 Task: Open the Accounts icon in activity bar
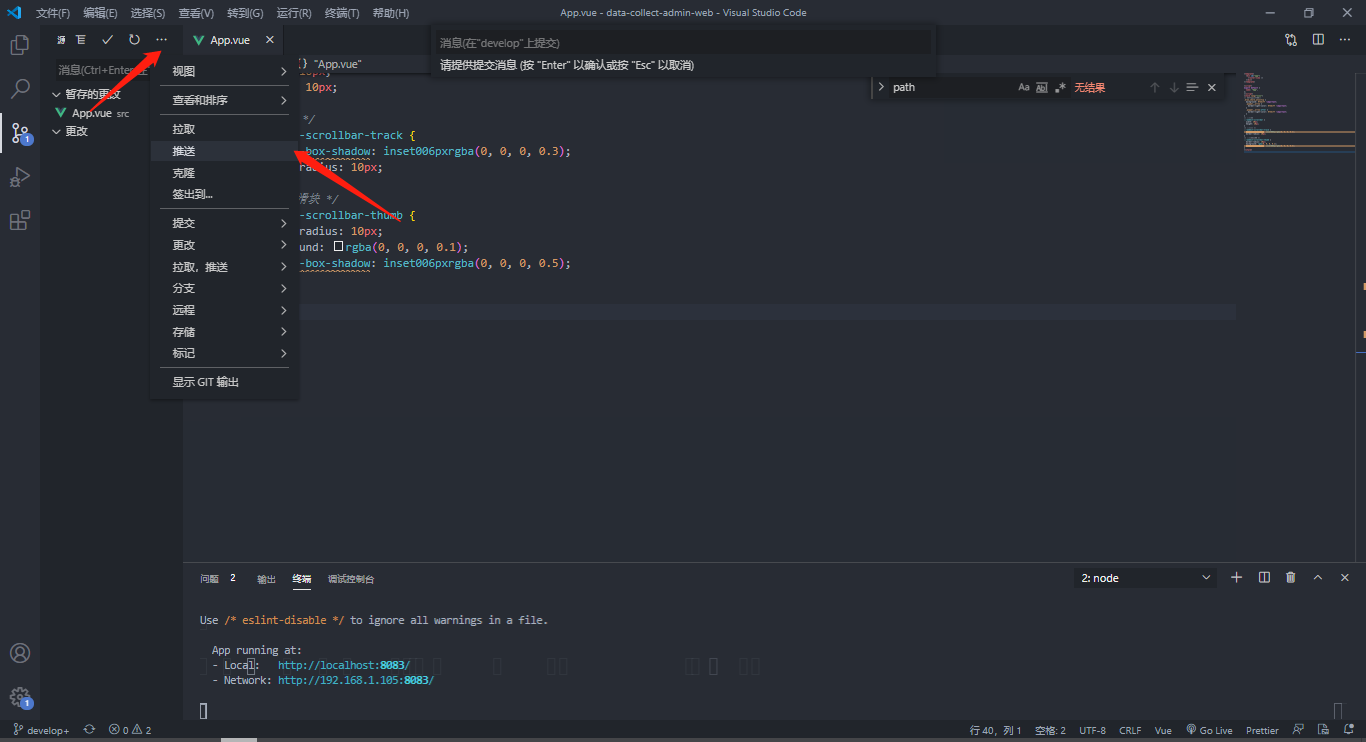[19, 653]
